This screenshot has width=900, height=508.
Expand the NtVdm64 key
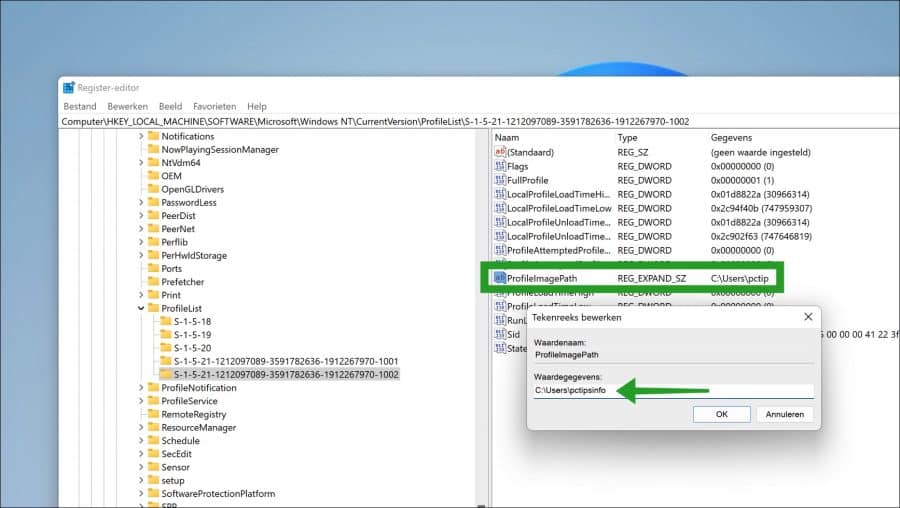point(141,163)
